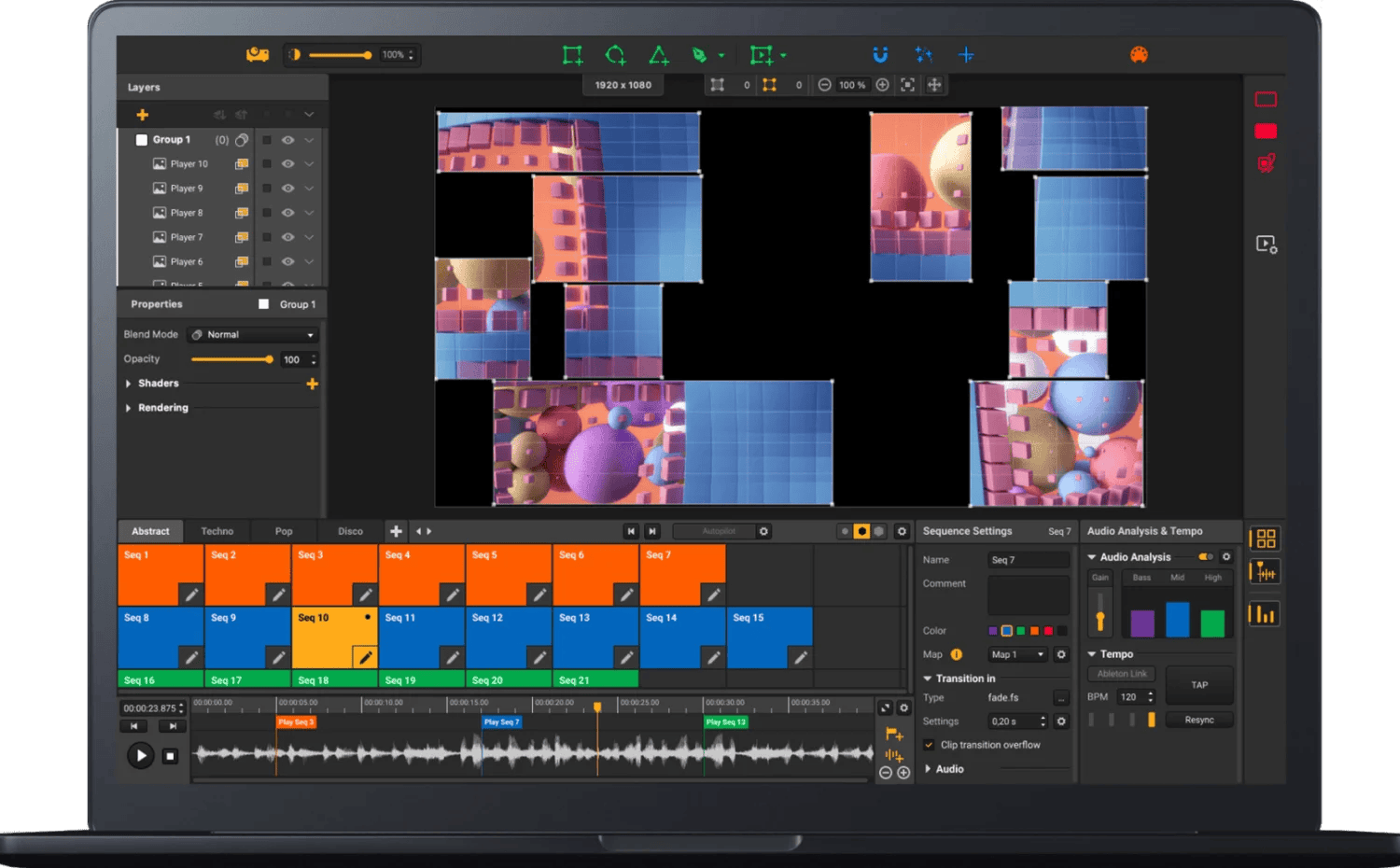Select the add circle surface tool
The width and height of the screenshot is (1400, 868).
pos(615,55)
